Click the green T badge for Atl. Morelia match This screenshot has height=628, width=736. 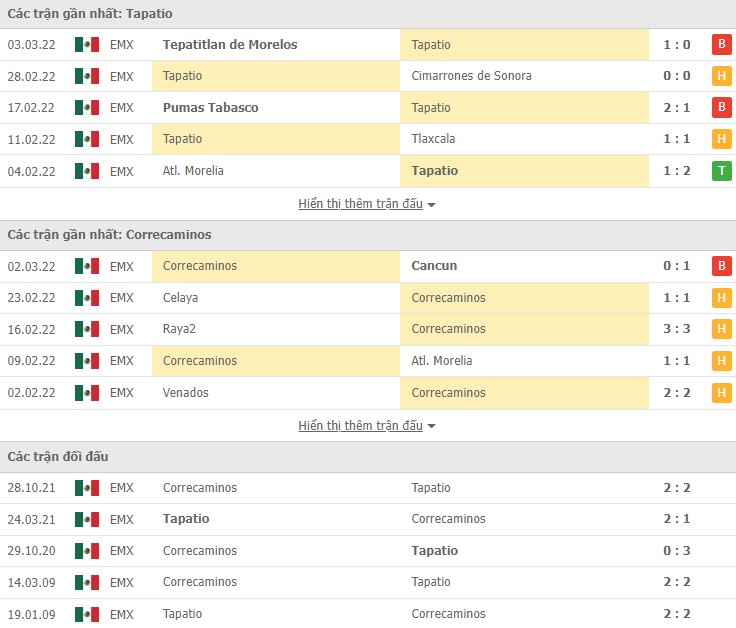point(721,171)
